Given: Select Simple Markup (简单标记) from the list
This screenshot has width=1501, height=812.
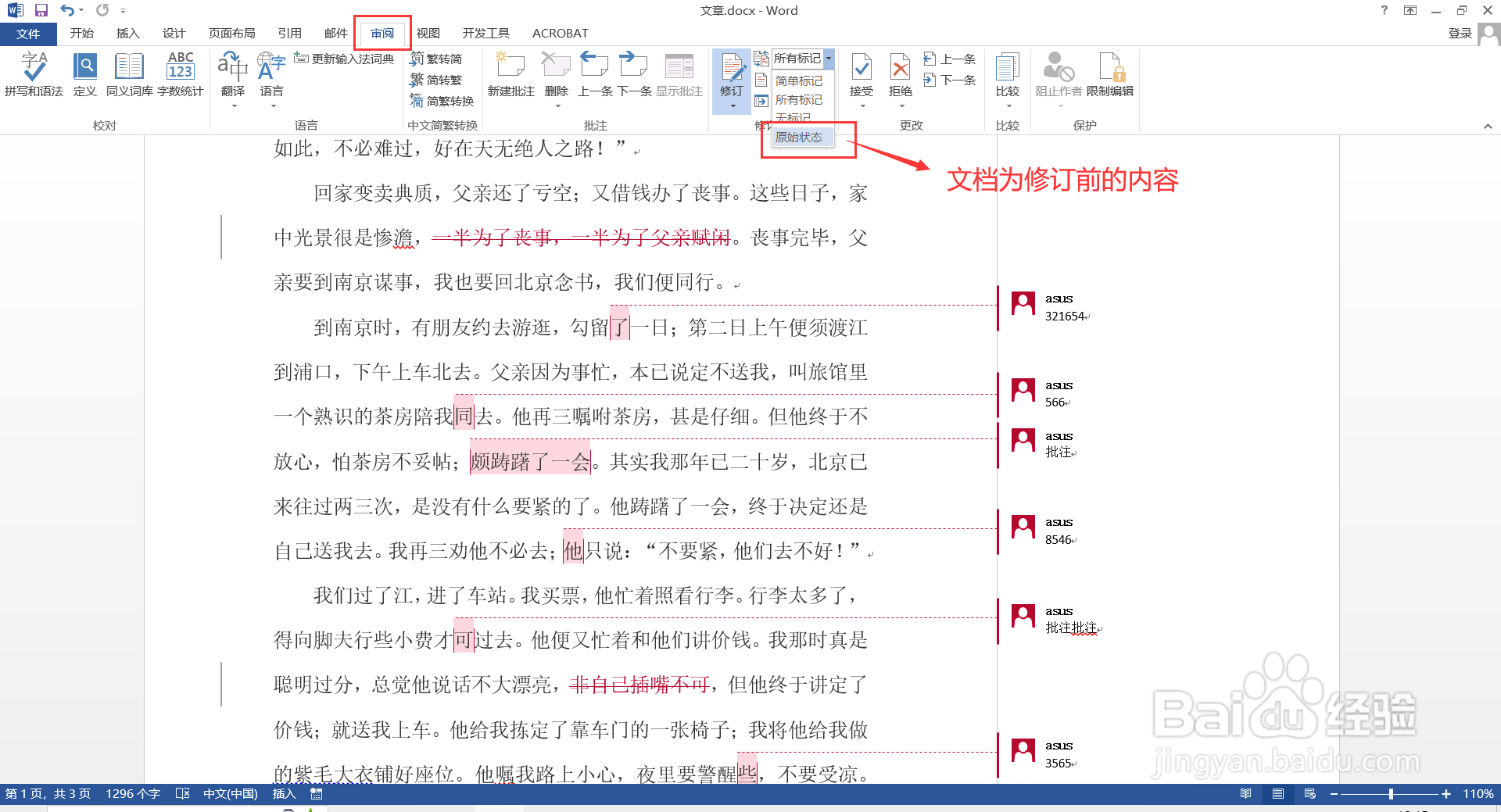Looking at the screenshot, I should tap(799, 80).
